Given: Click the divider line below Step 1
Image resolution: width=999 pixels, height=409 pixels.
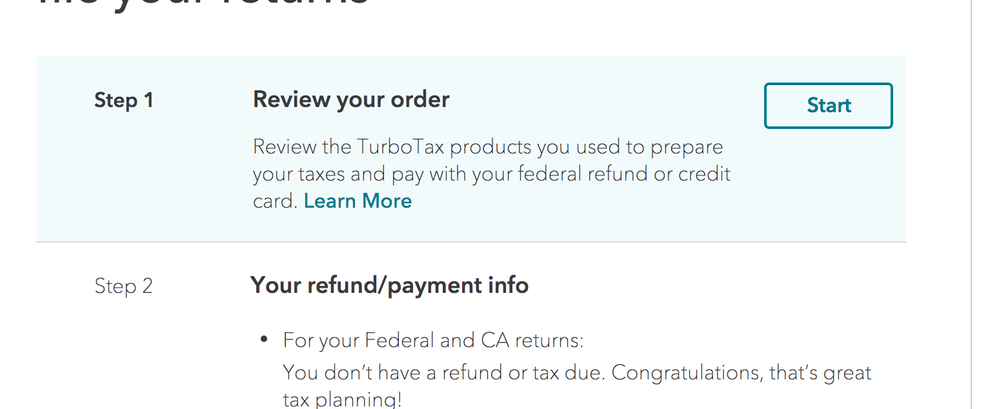Looking at the screenshot, I should 470,242.
